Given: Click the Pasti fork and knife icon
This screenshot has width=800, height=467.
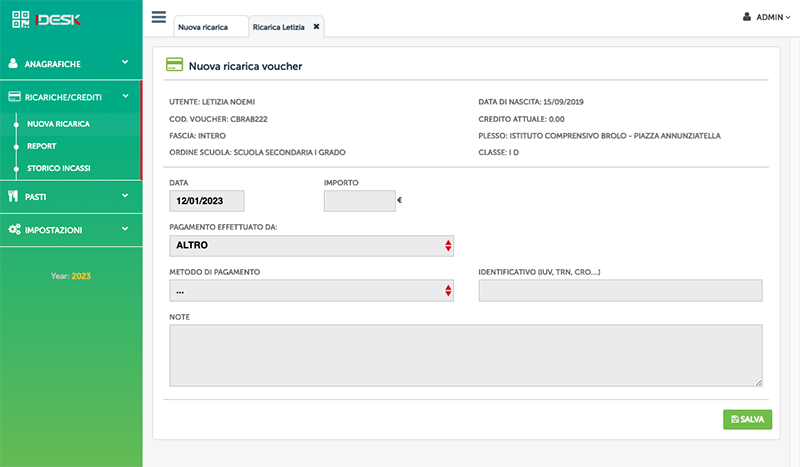Looking at the screenshot, I should (x=13, y=196).
